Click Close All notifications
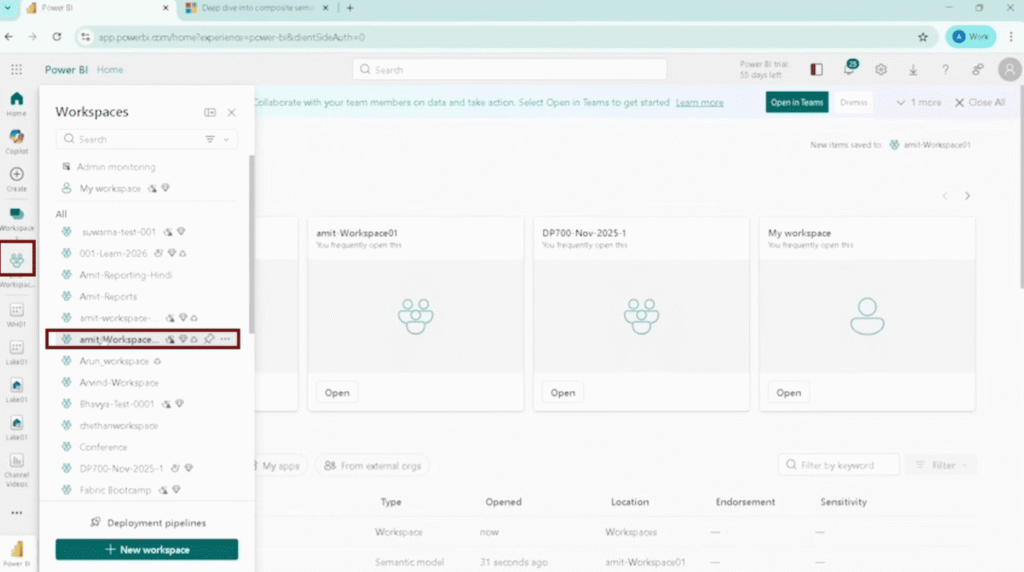The image size is (1024, 572). (980, 103)
